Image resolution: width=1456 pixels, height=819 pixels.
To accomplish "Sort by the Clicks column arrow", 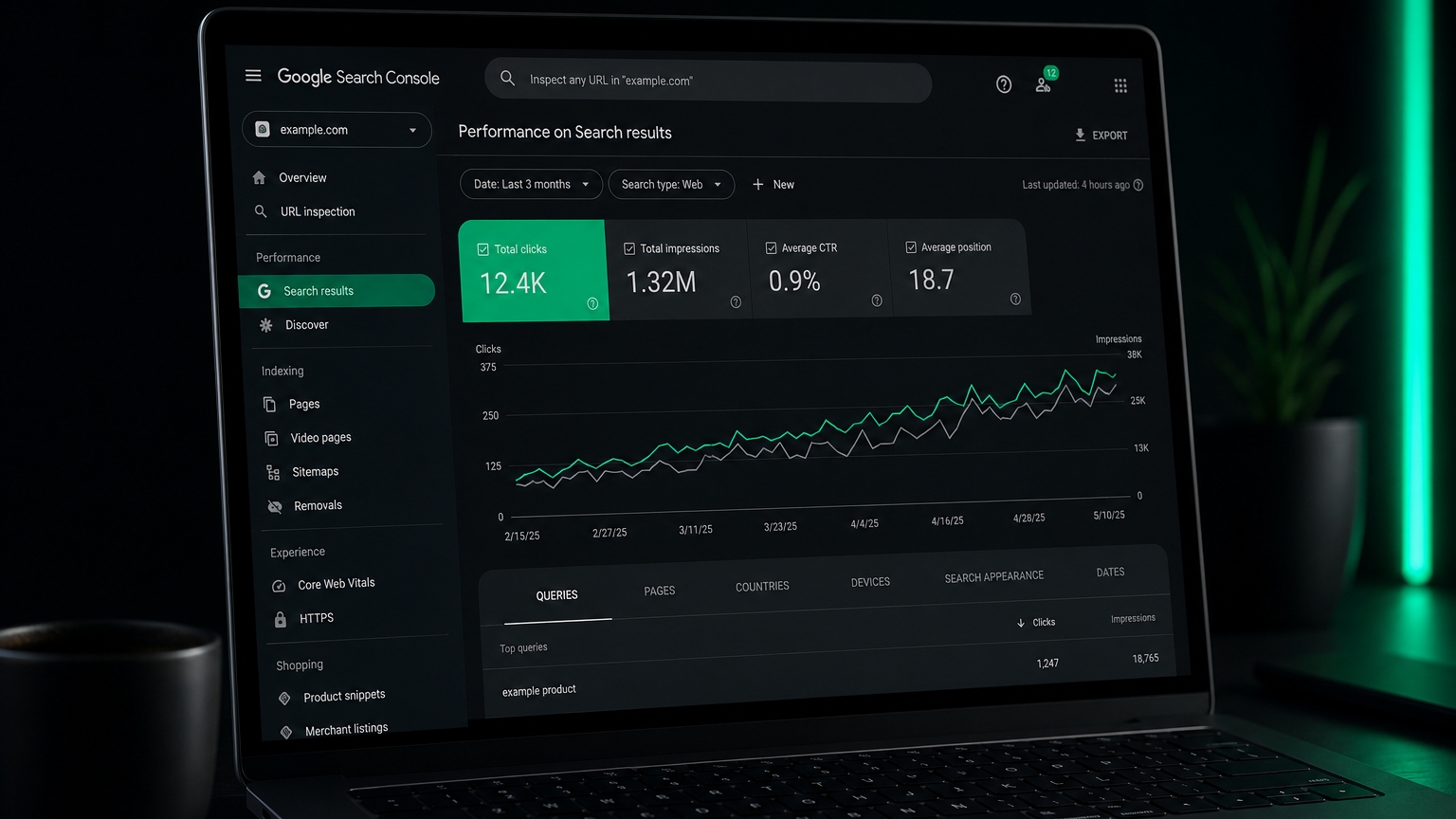I will pyautogui.click(x=1021, y=623).
